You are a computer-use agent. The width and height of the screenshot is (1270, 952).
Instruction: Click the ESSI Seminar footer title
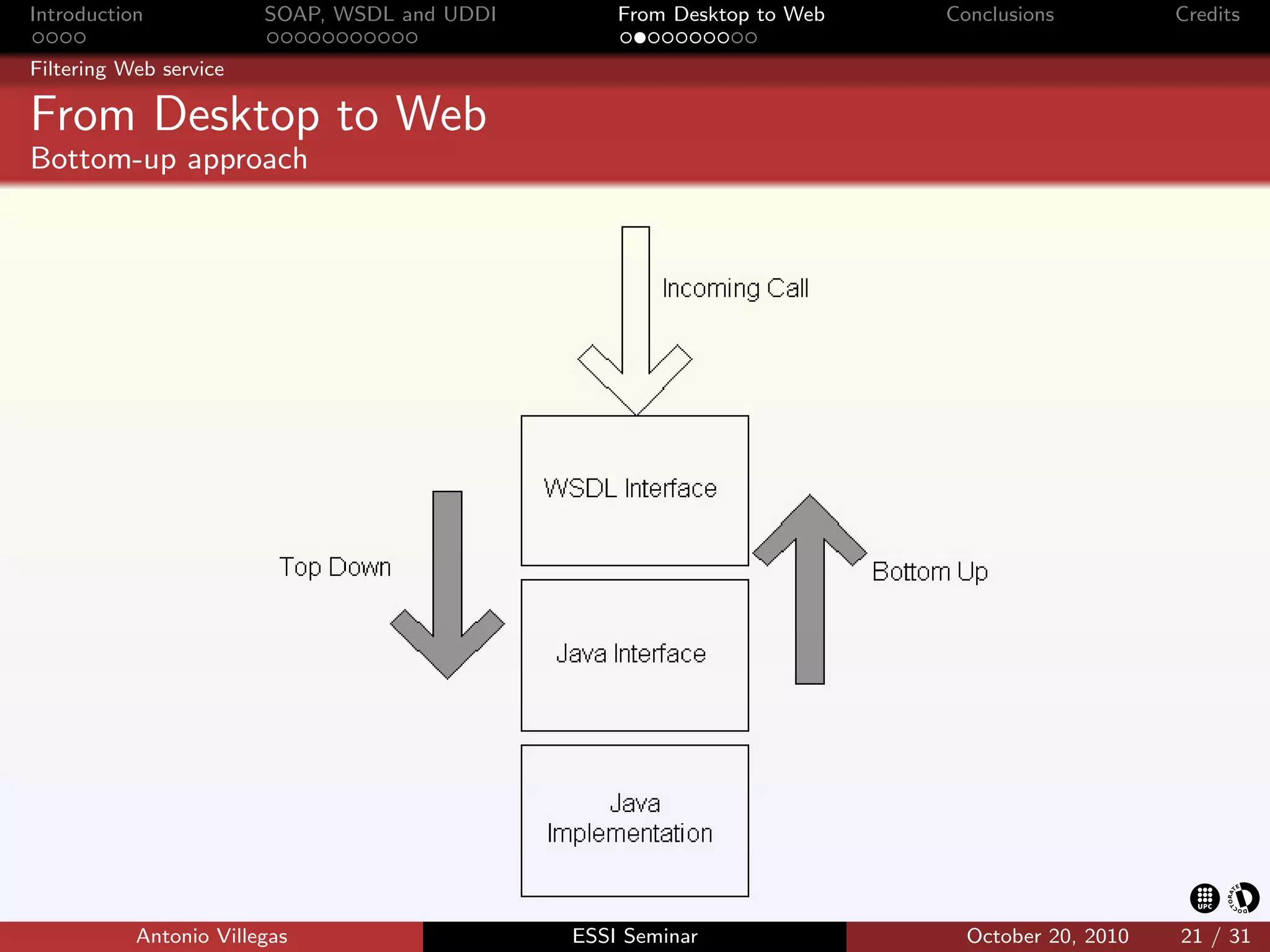point(635,936)
